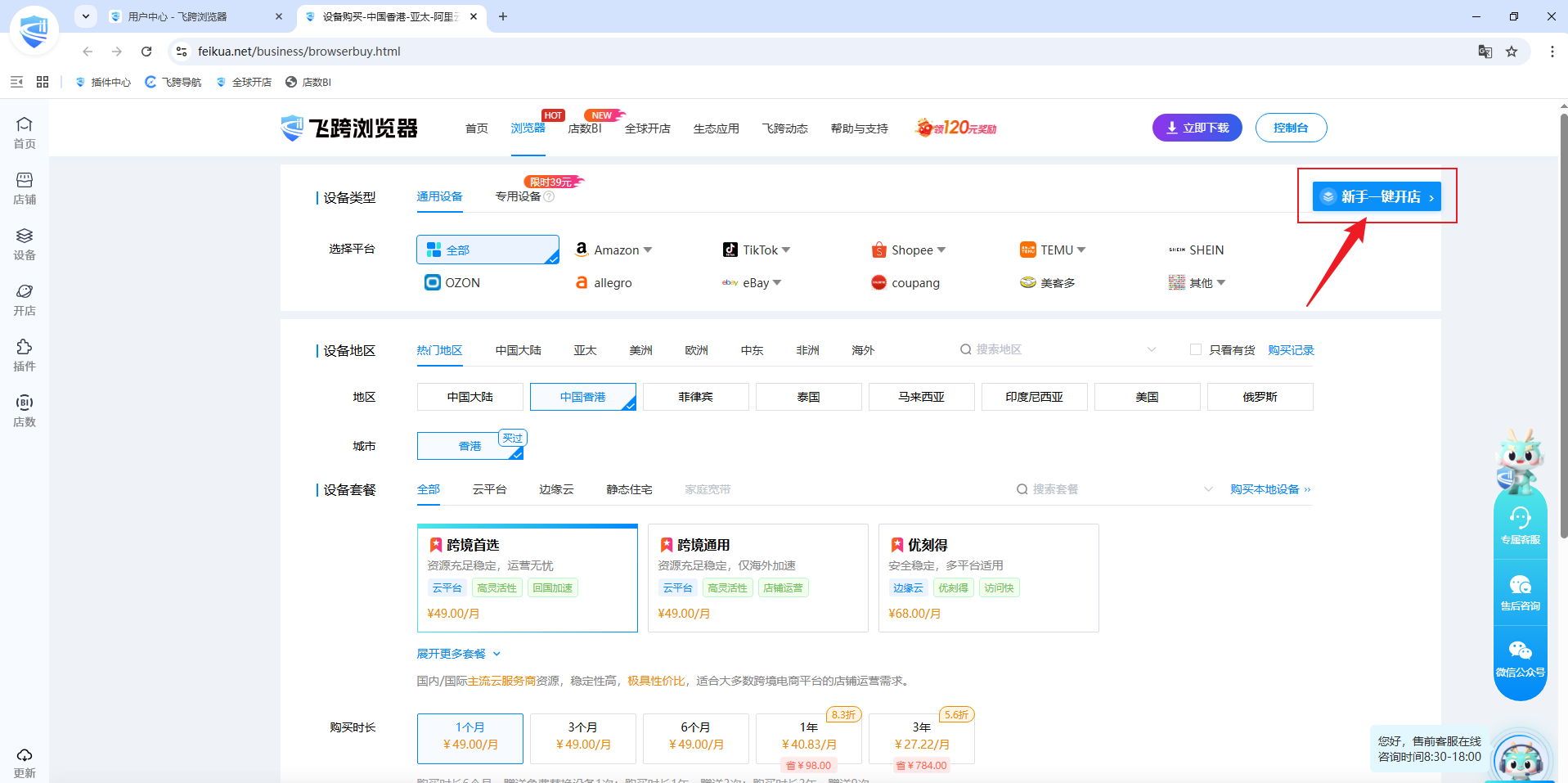
Task: Open the 购买记录 link
Action: pos(1292,350)
